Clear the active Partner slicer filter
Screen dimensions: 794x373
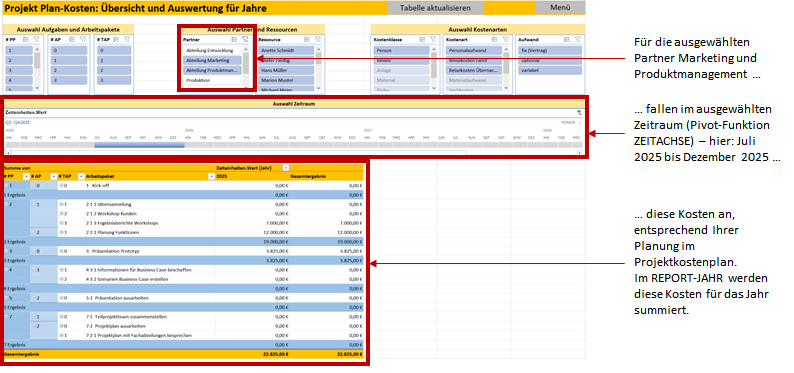click(245, 39)
